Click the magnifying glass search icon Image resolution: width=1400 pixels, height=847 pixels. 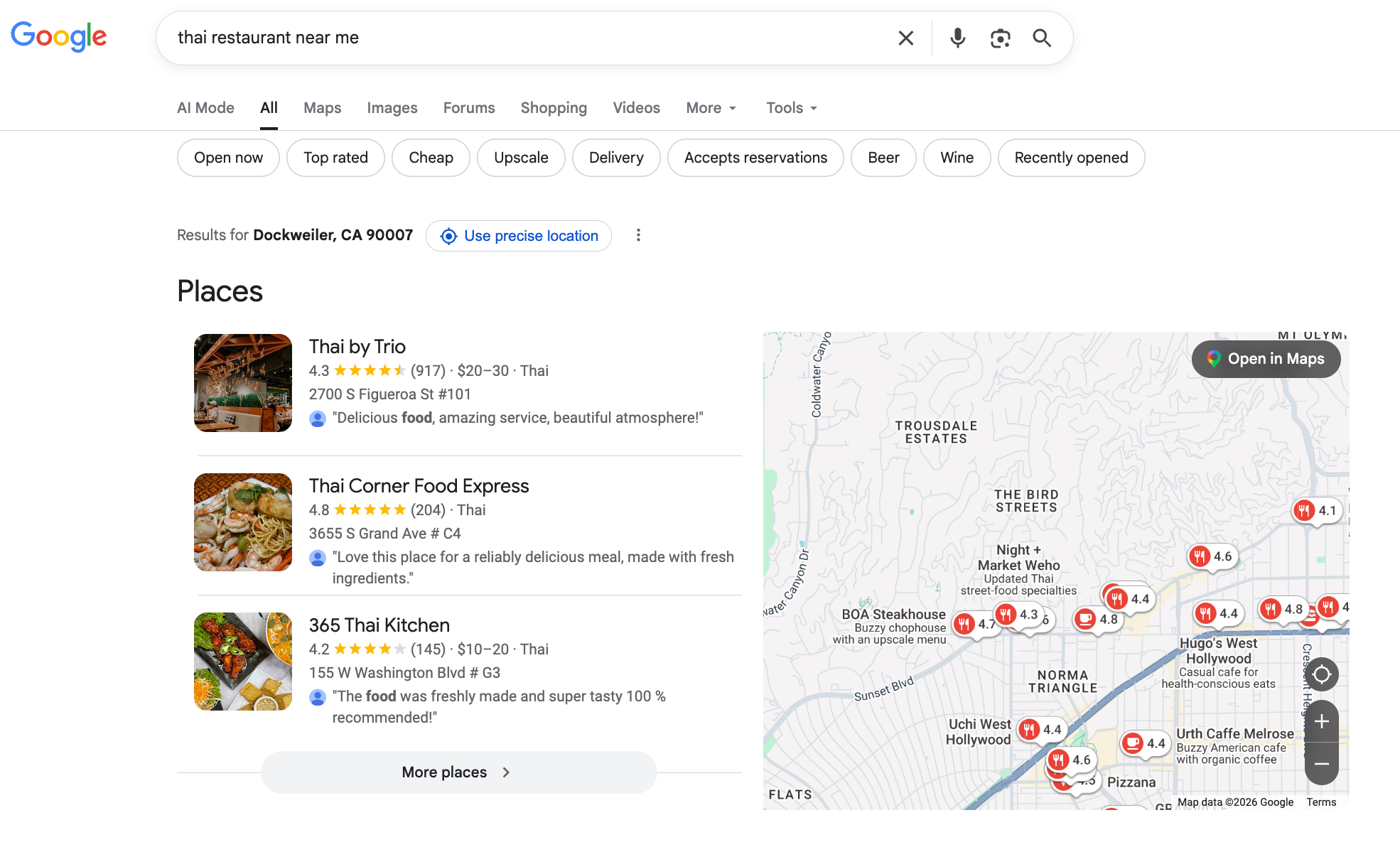(x=1042, y=38)
